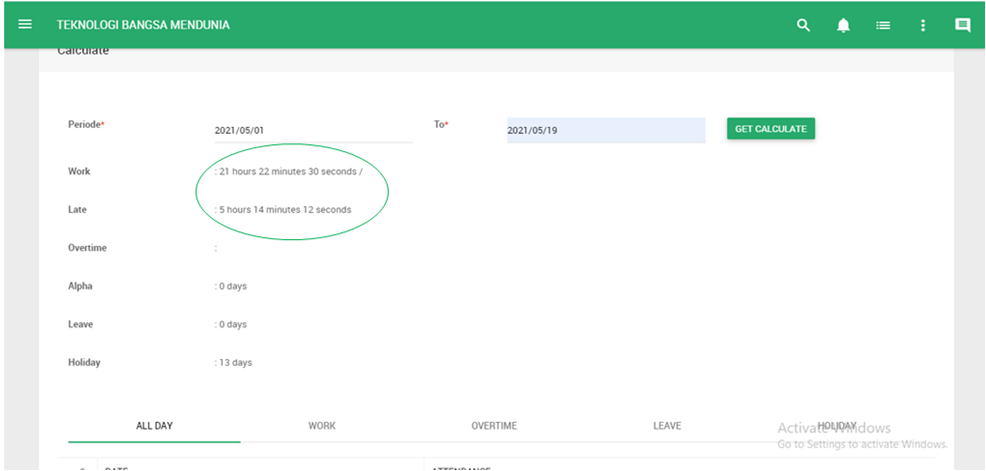
Task: Click the search magnifier icon
Action: [x=803, y=25]
